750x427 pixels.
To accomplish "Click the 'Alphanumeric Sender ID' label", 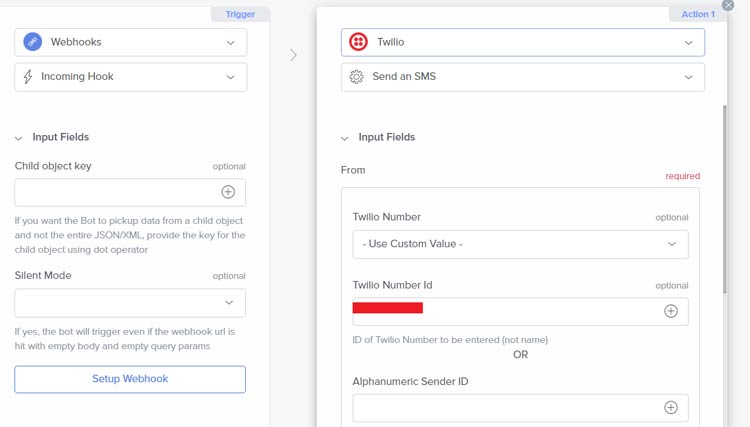I will [x=410, y=382].
